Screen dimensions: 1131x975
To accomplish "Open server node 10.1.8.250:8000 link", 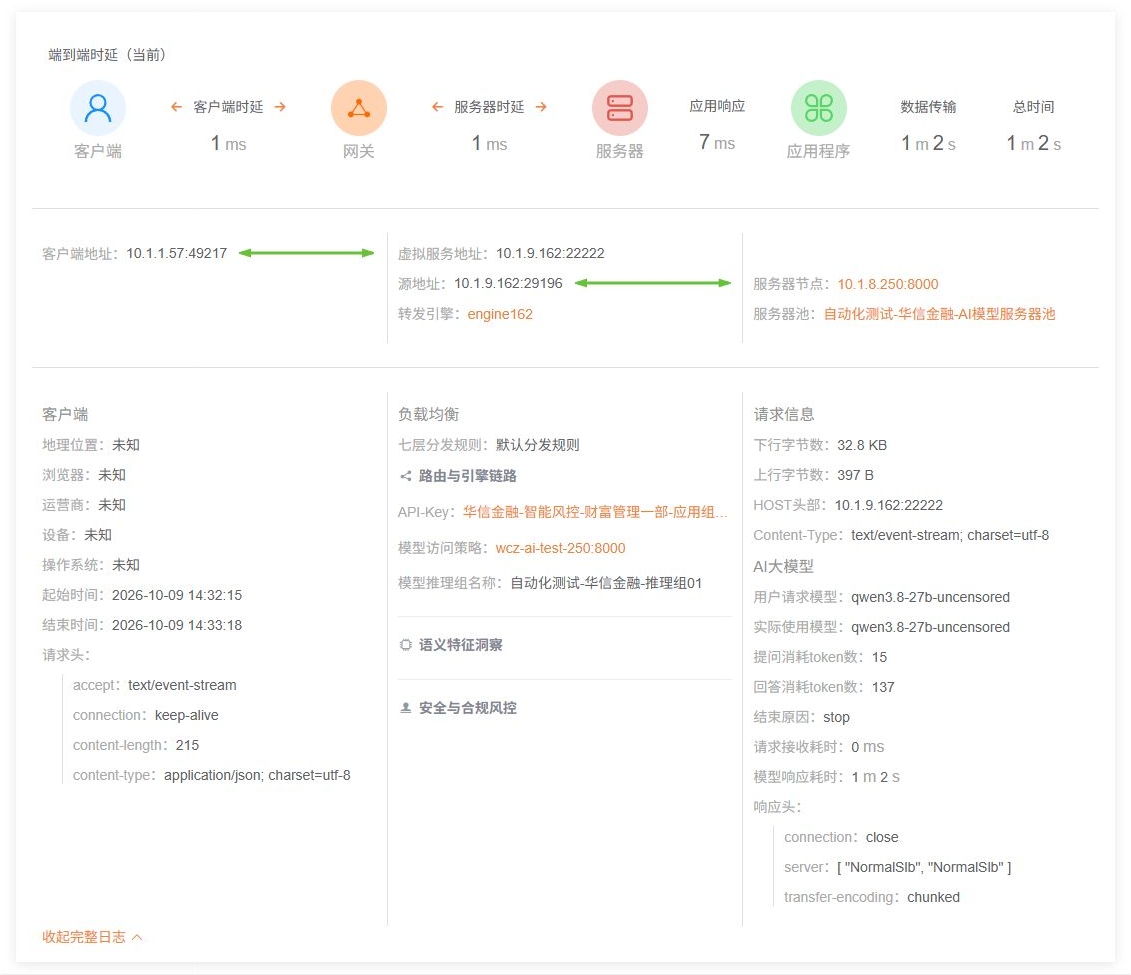I will tap(888, 284).
